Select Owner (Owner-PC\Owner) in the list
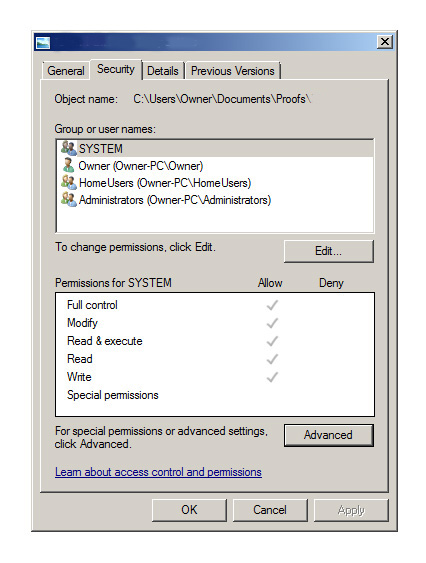The image size is (426, 563). click(x=141, y=166)
